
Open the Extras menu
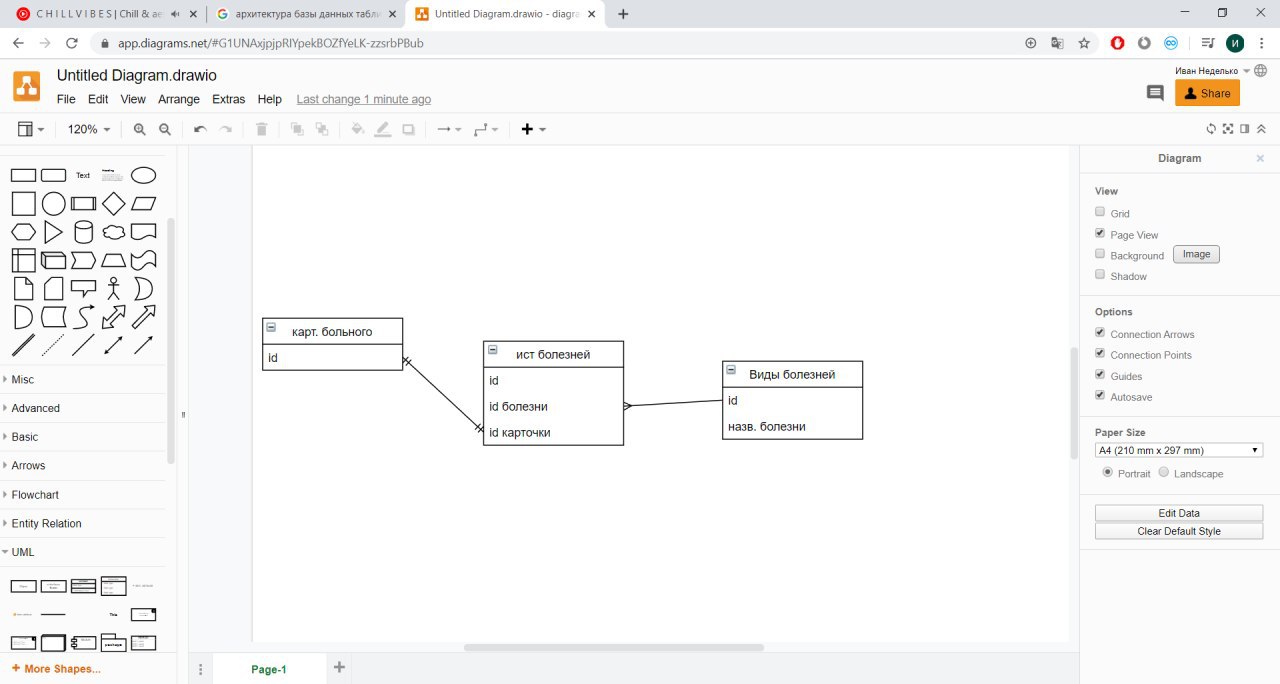(x=229, y=99)
